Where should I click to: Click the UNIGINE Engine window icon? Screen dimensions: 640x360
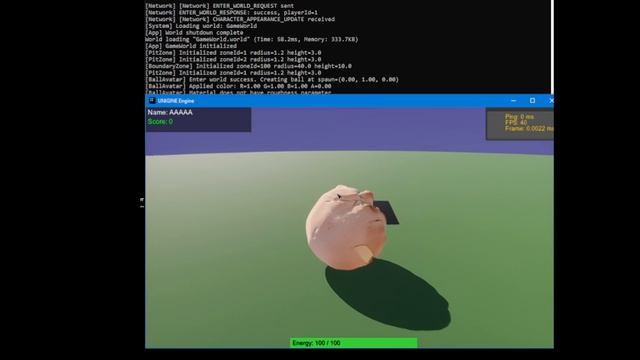coord(152,100)
